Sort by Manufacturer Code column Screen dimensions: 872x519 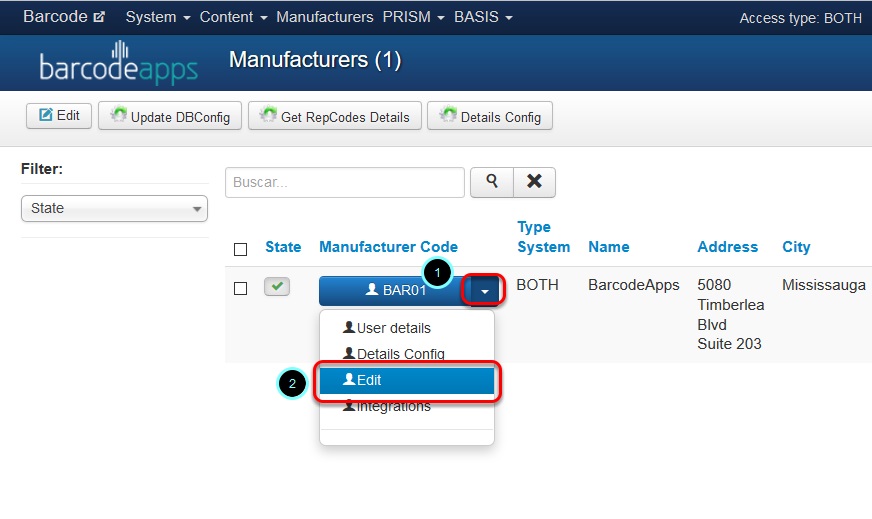click(x=388, y=247)
